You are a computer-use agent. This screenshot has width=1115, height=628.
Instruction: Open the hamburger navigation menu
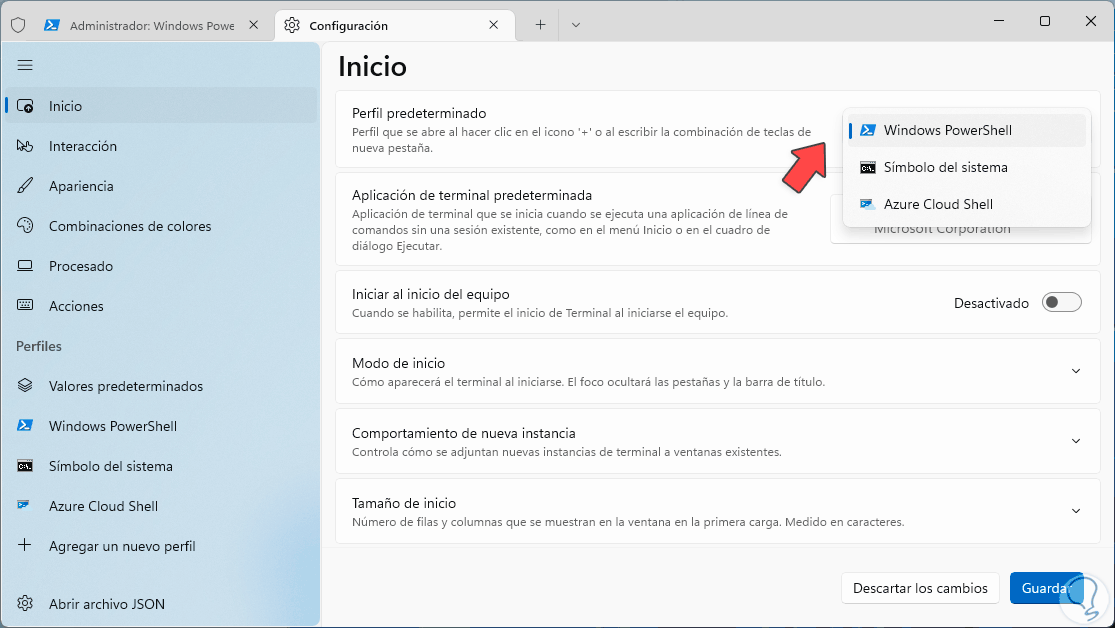(25, 65)
